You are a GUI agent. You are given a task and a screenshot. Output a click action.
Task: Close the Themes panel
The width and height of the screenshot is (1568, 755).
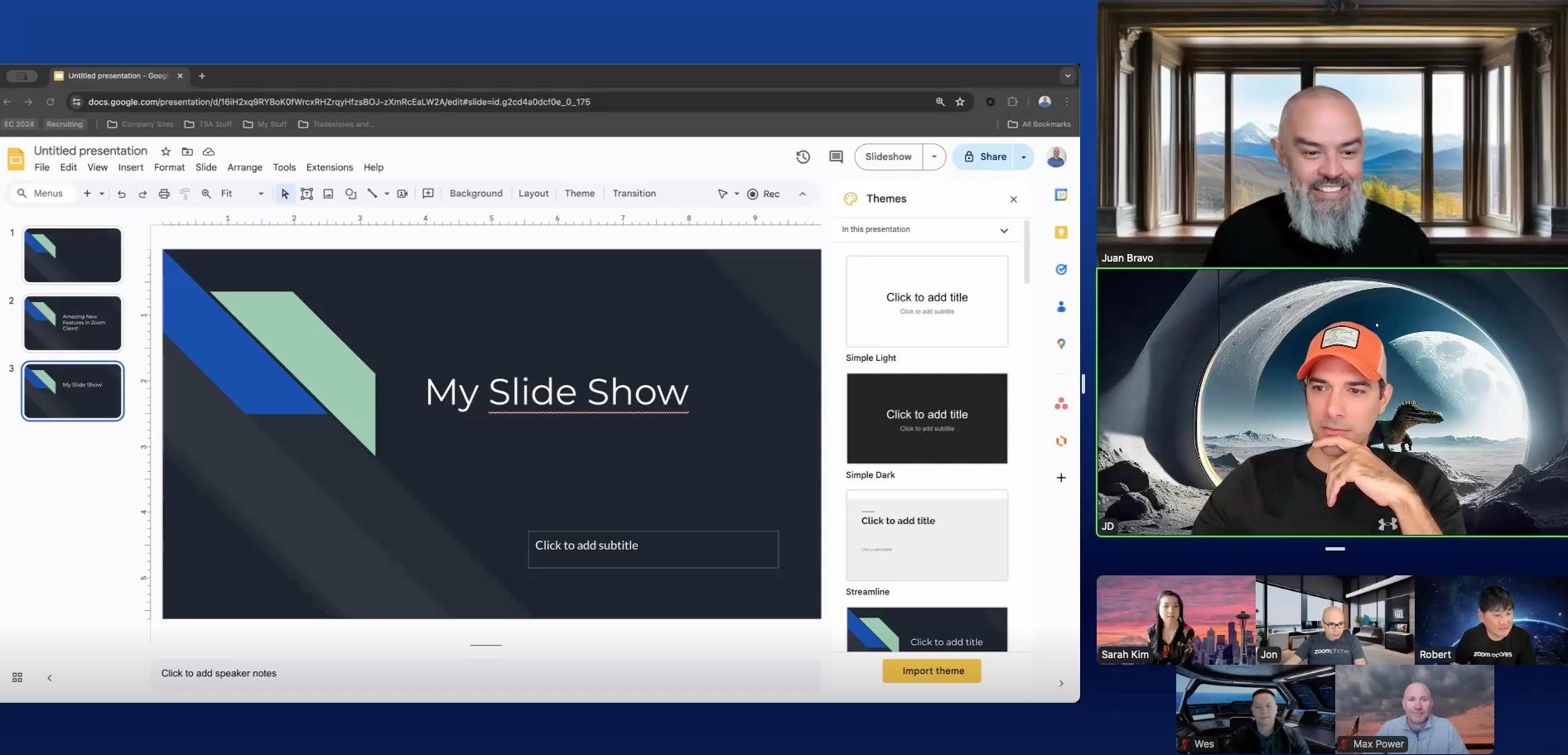pos(1014,200)
